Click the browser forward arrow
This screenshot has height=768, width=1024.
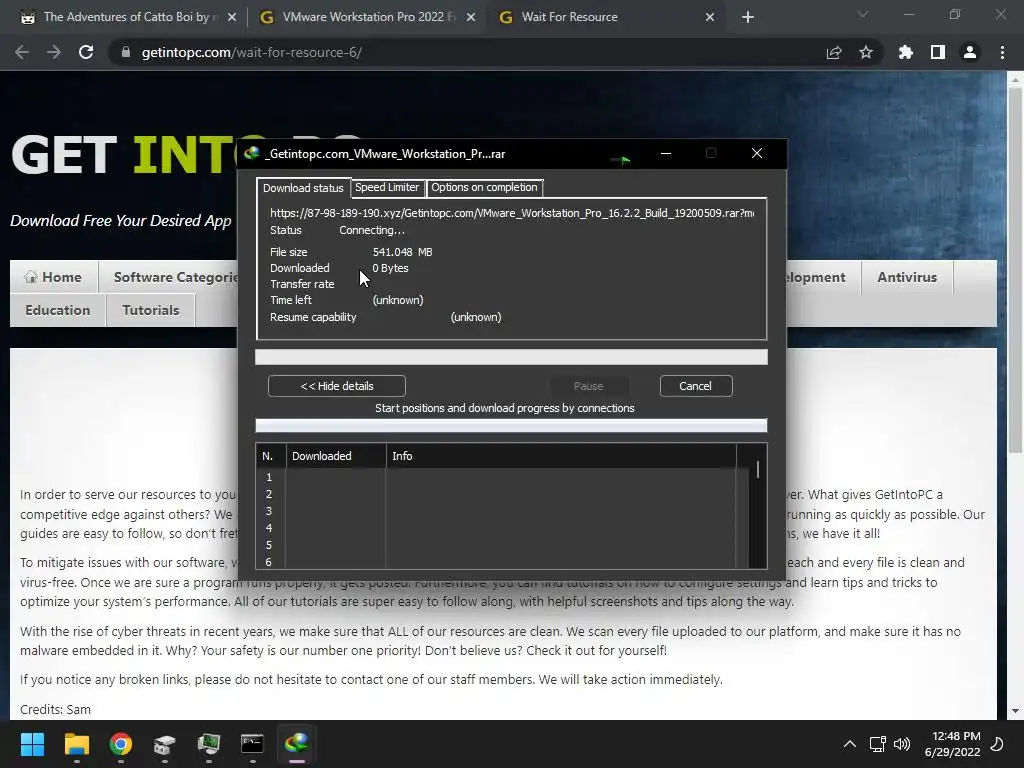tap(54, 52)
